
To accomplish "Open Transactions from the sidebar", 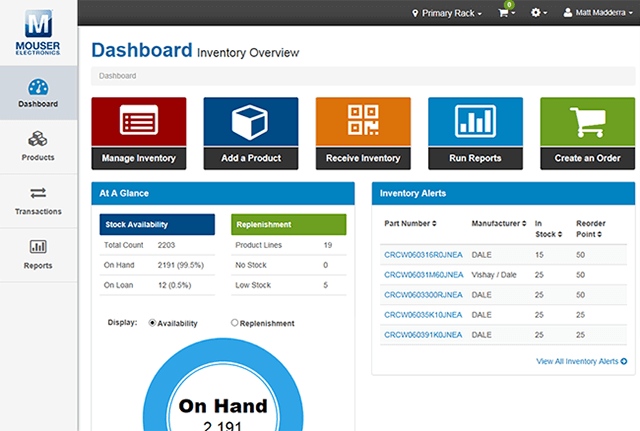I will [x=38, y=200].
